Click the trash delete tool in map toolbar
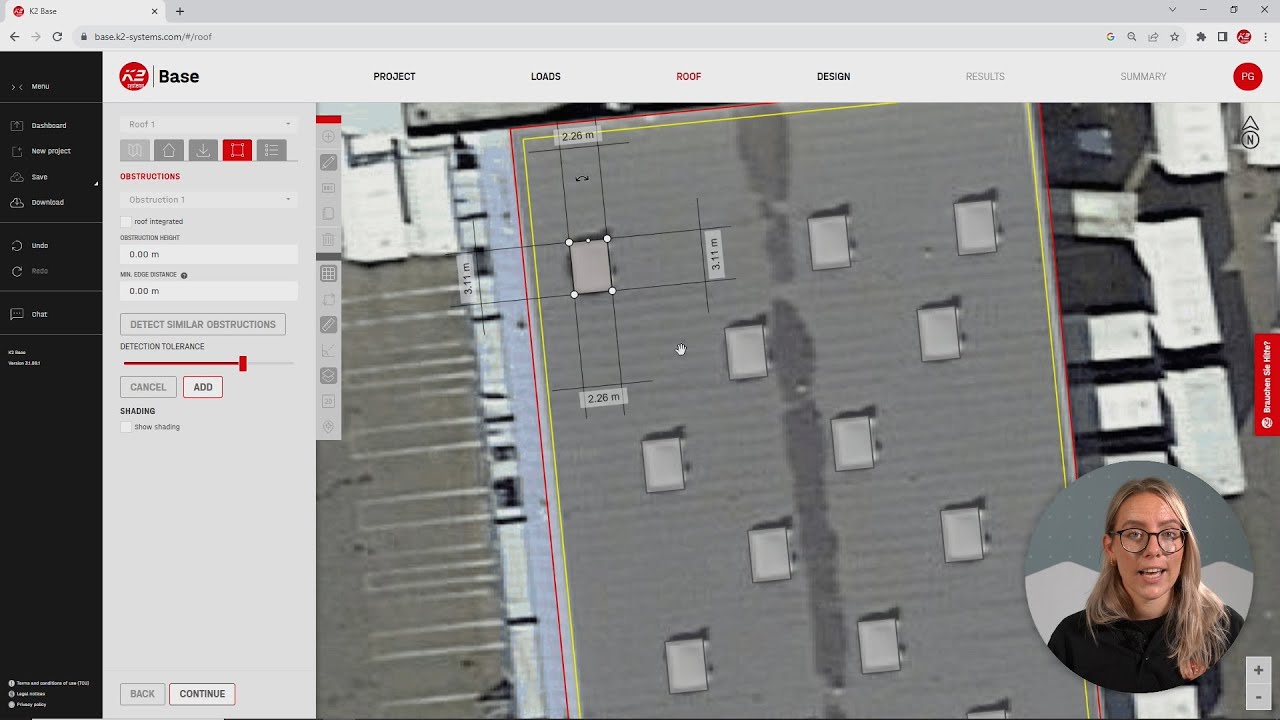Image resolution: width=1280 pixels, height=720 pixels. [328, 240]
